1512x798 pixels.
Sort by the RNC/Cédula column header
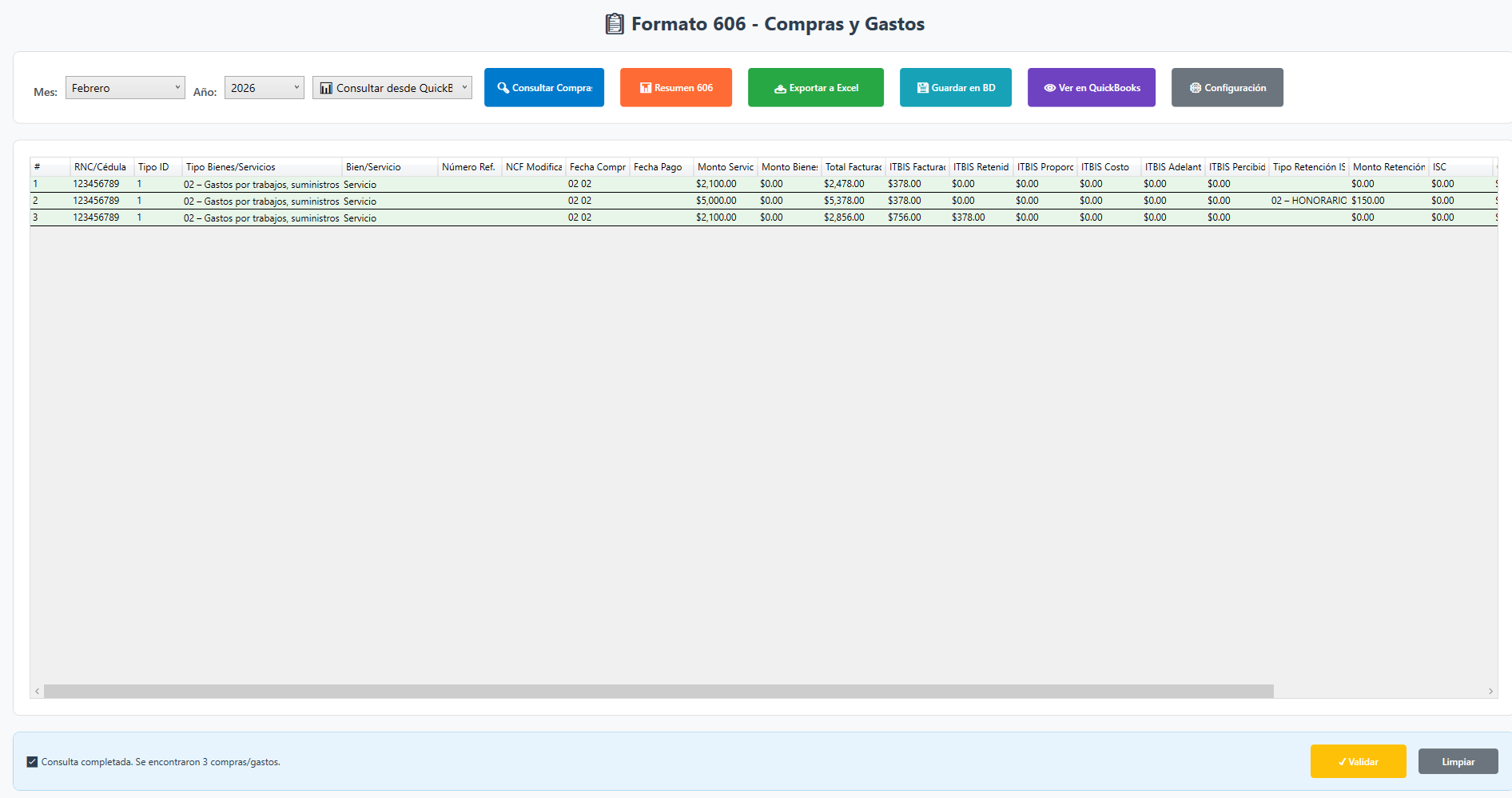(x=100, y=167)
